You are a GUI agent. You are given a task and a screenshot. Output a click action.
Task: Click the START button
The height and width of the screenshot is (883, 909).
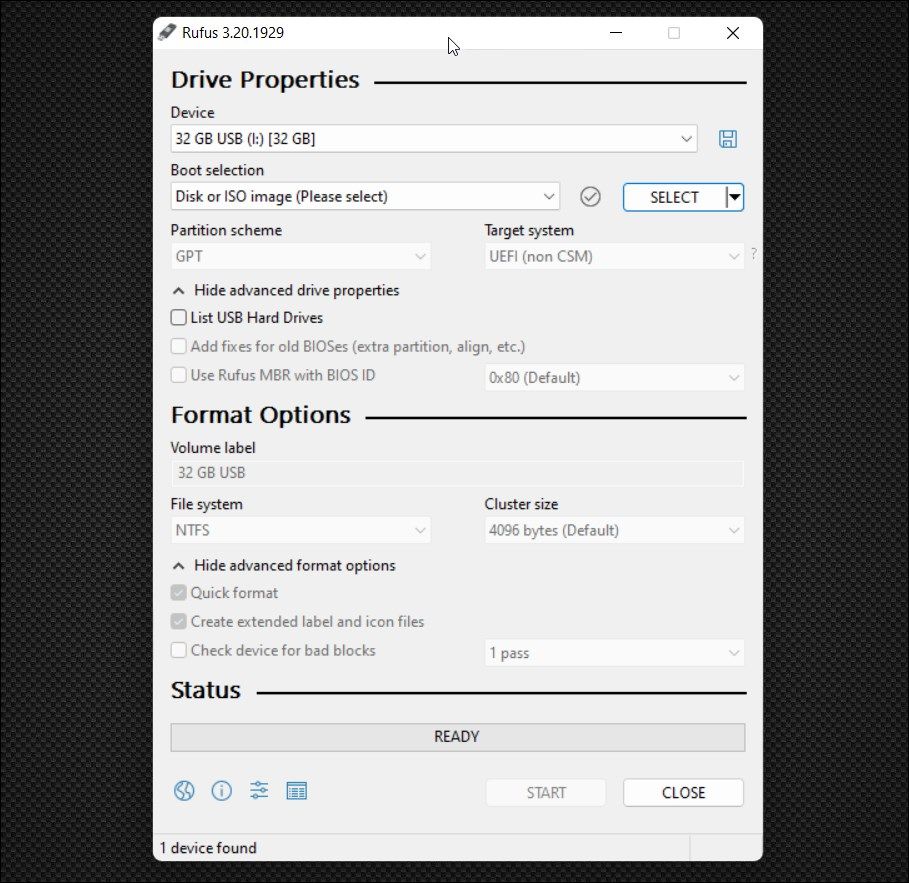point(546,793)
